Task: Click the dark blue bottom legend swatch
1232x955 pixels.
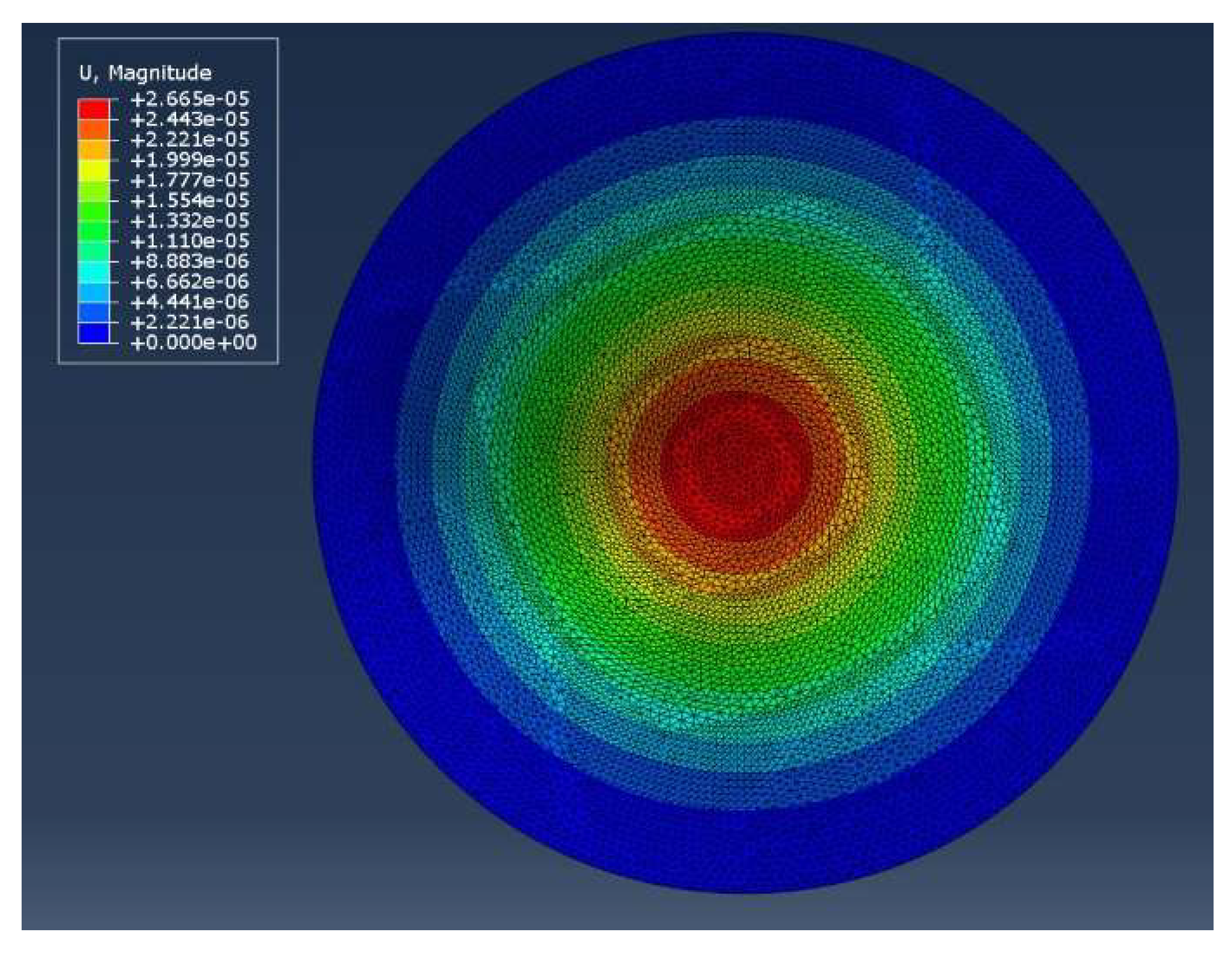Action: (x=93, y=333)
